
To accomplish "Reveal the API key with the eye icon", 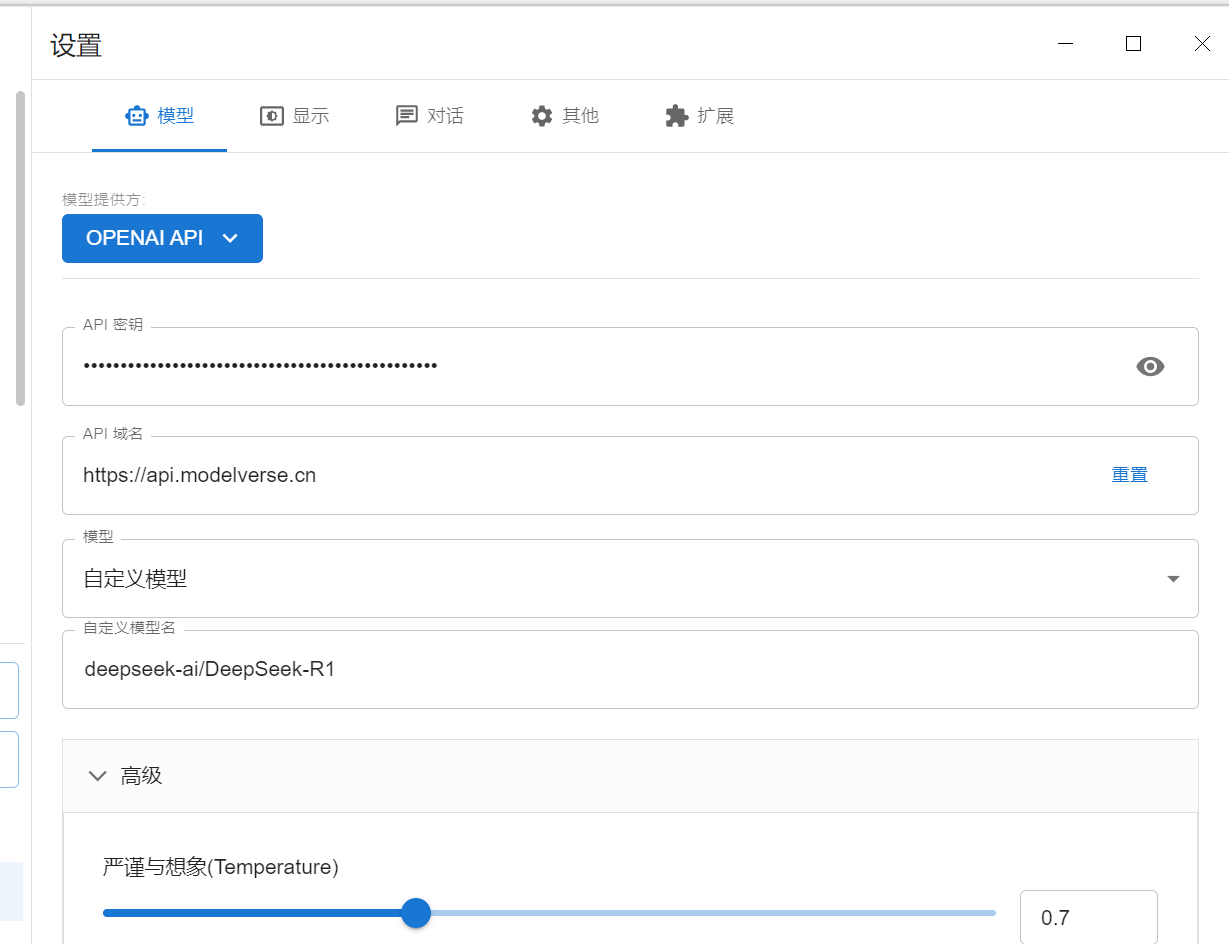I will pos(1150,366).
